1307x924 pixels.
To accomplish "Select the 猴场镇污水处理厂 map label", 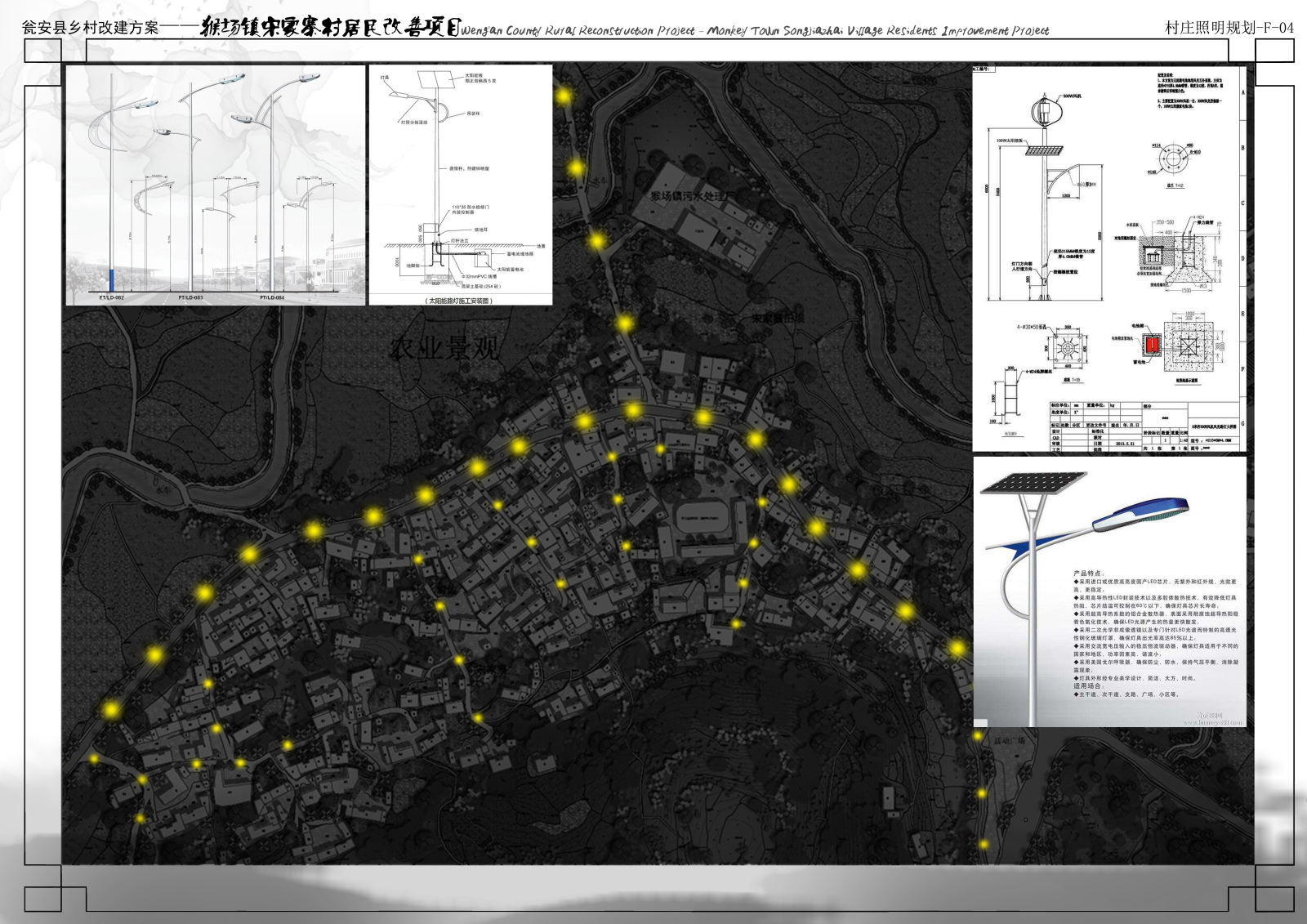I will click(x=694, y=197).
